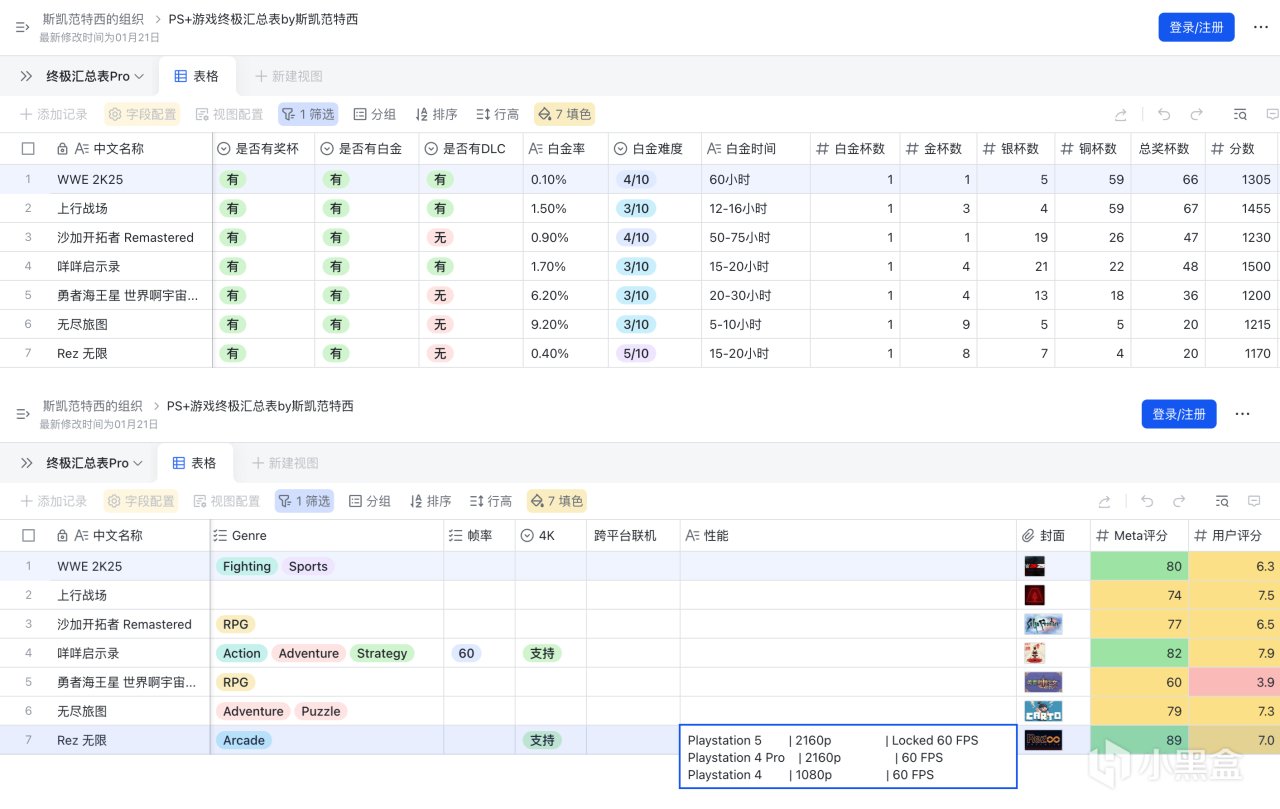Viewport: 1280px width, 809px height.
Task: Open the 终极汇总表Pro dropdown in upper view
Action: coord(95,76)
